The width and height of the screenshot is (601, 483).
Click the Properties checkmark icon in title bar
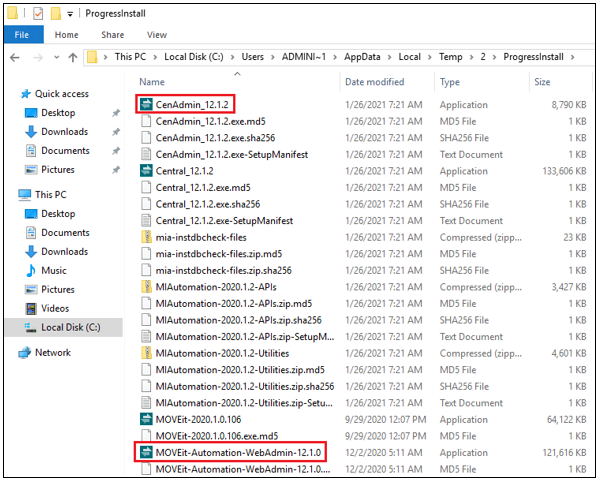tap(38, 13)
